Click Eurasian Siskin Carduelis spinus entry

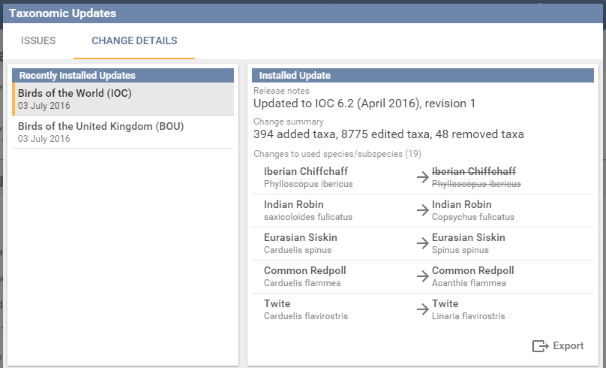(300, 243)
